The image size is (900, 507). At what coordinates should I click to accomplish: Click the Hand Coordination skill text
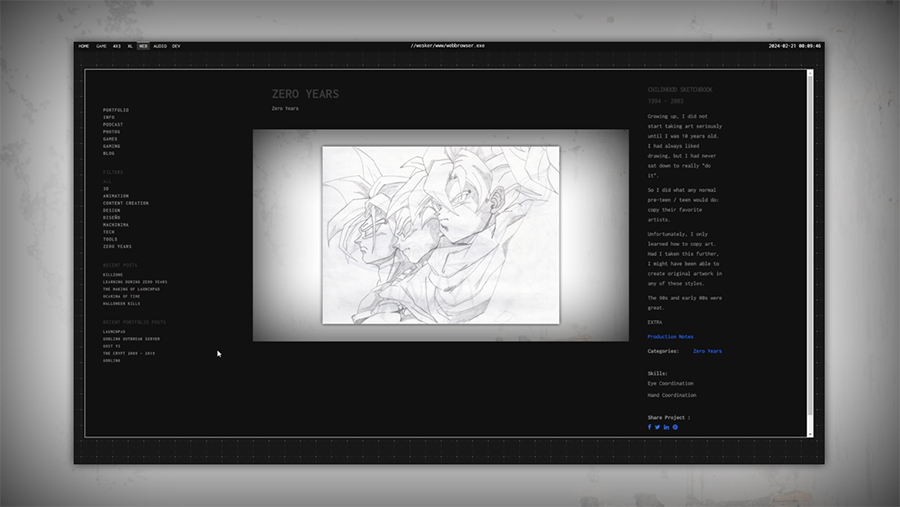point(672,396)
